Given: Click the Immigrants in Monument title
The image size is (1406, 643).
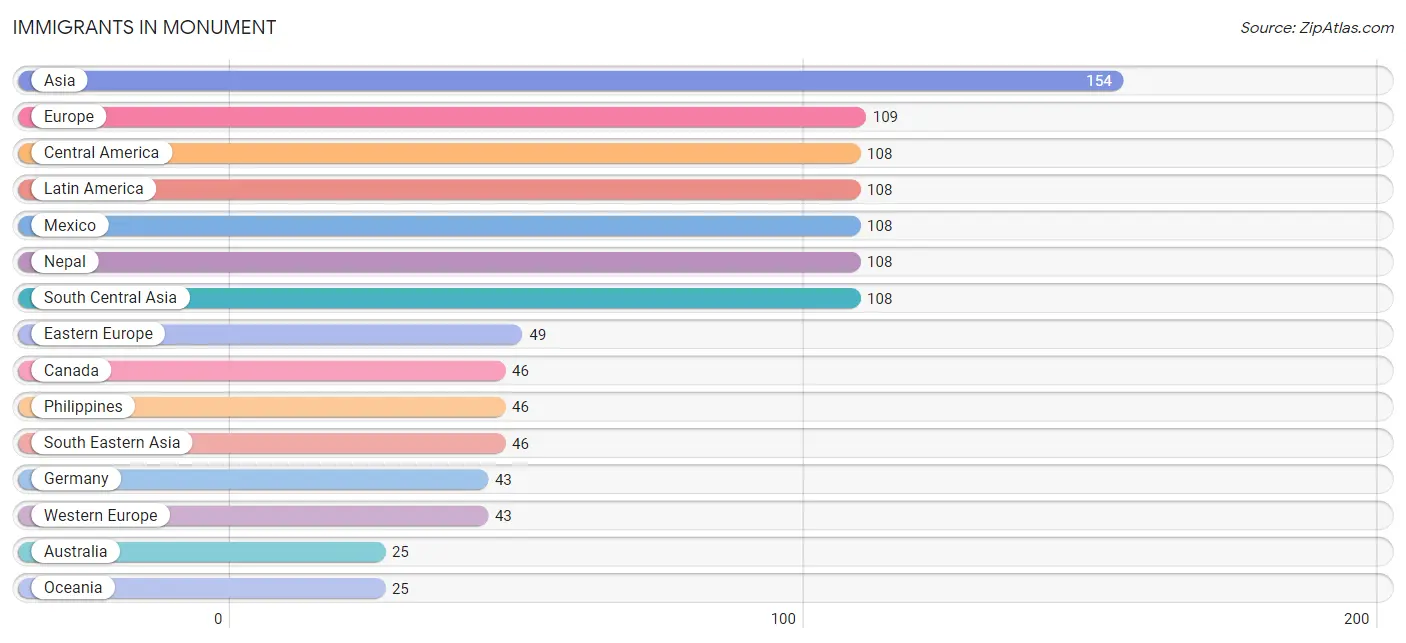Looking at the screenshot, I should tap(144, 28).
